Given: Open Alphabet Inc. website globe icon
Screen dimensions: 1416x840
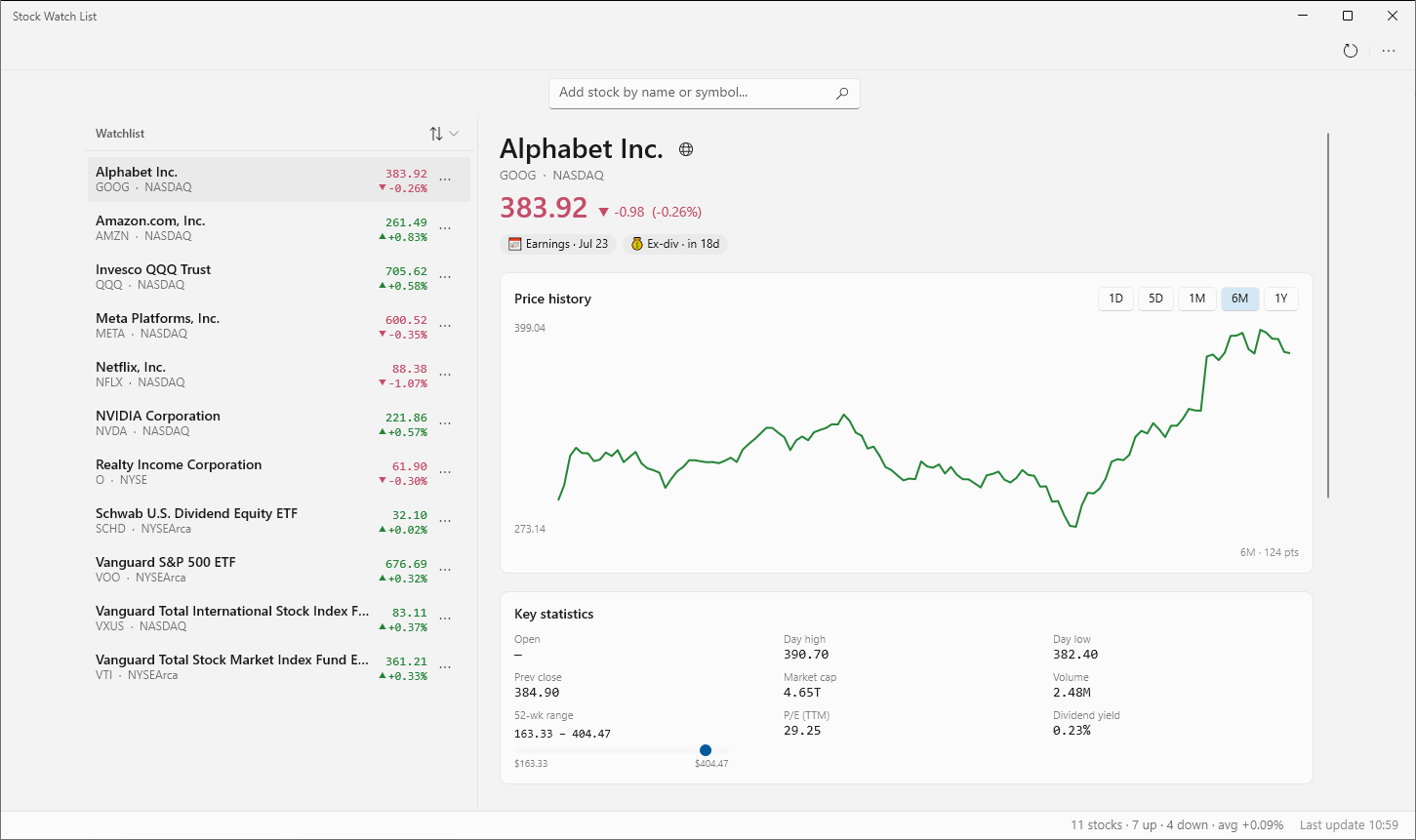Looking at the screenshot, I should [686, 149].
